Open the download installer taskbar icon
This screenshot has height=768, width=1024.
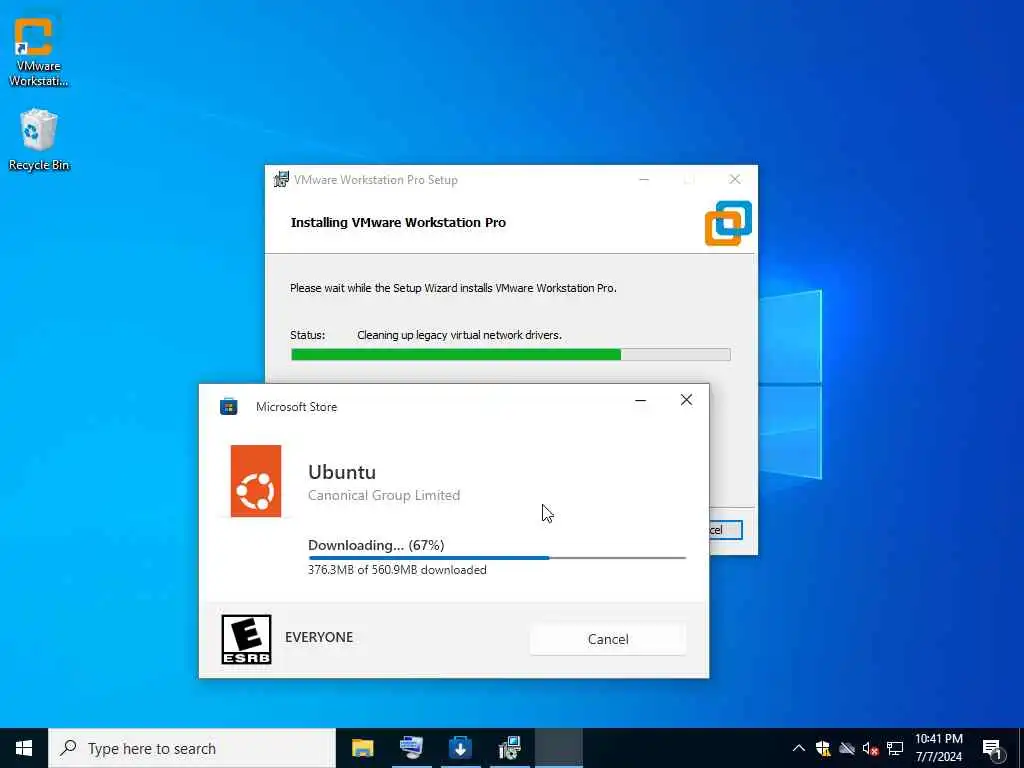click(x=460, y=748)
